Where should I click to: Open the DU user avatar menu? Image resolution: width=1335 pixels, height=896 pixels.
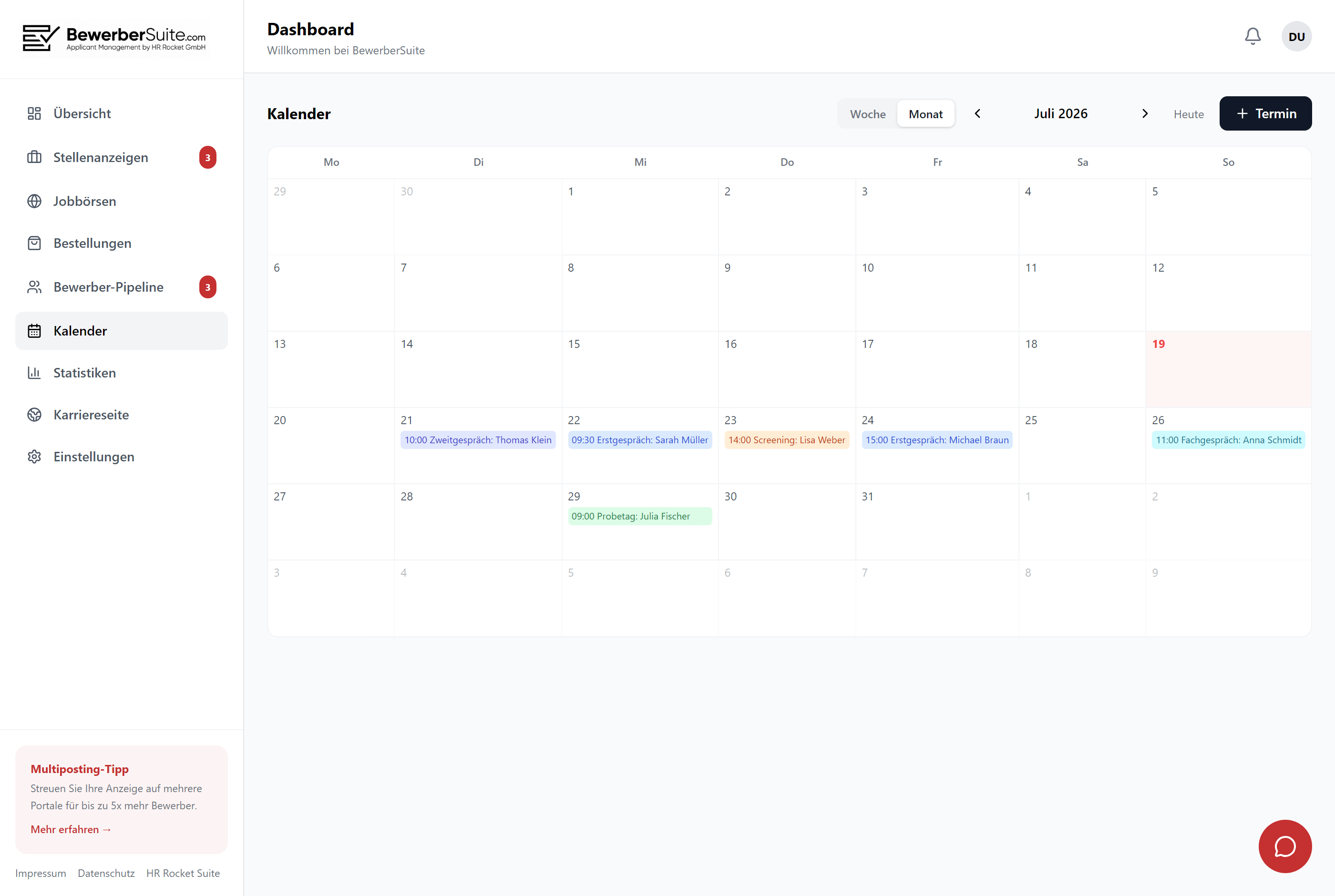1297,37
